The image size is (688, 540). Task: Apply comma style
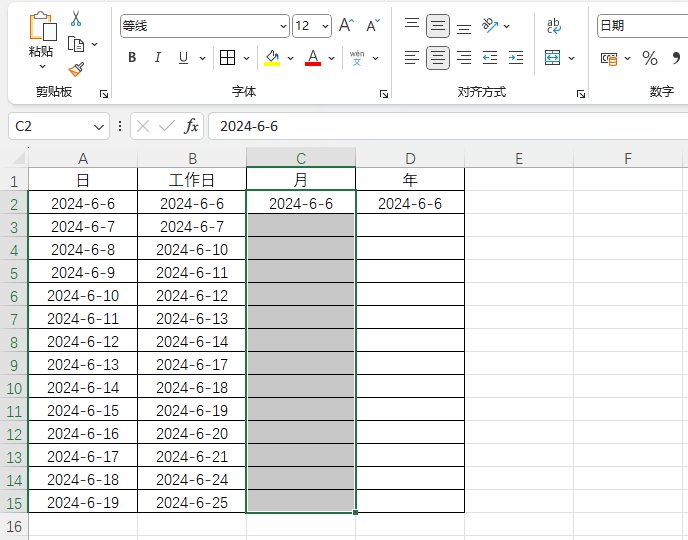(676, 57)
